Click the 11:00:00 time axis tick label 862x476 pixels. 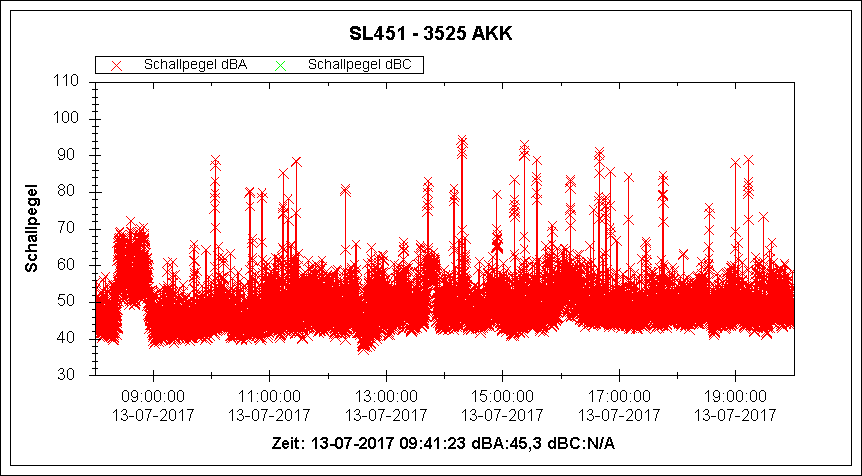click(x=269, y=396)
